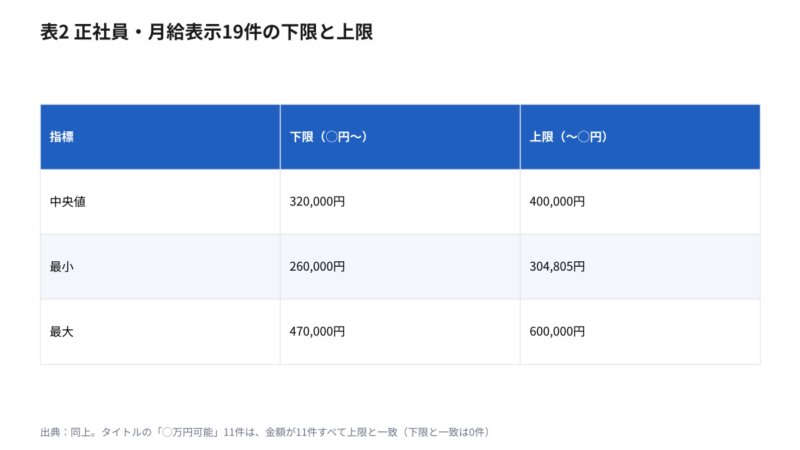The width and height of the screenshot is (800, 450).
Task: Click the table title 表2 正社員・月給表示19件の下限と上限
Action: point(207,32)
